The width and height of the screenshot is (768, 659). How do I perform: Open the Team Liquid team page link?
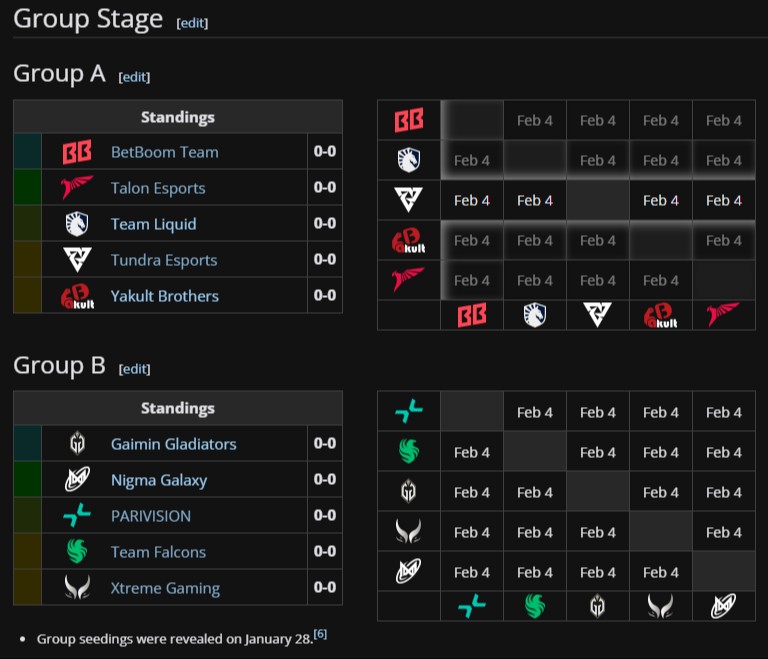(x=153, y=224)
